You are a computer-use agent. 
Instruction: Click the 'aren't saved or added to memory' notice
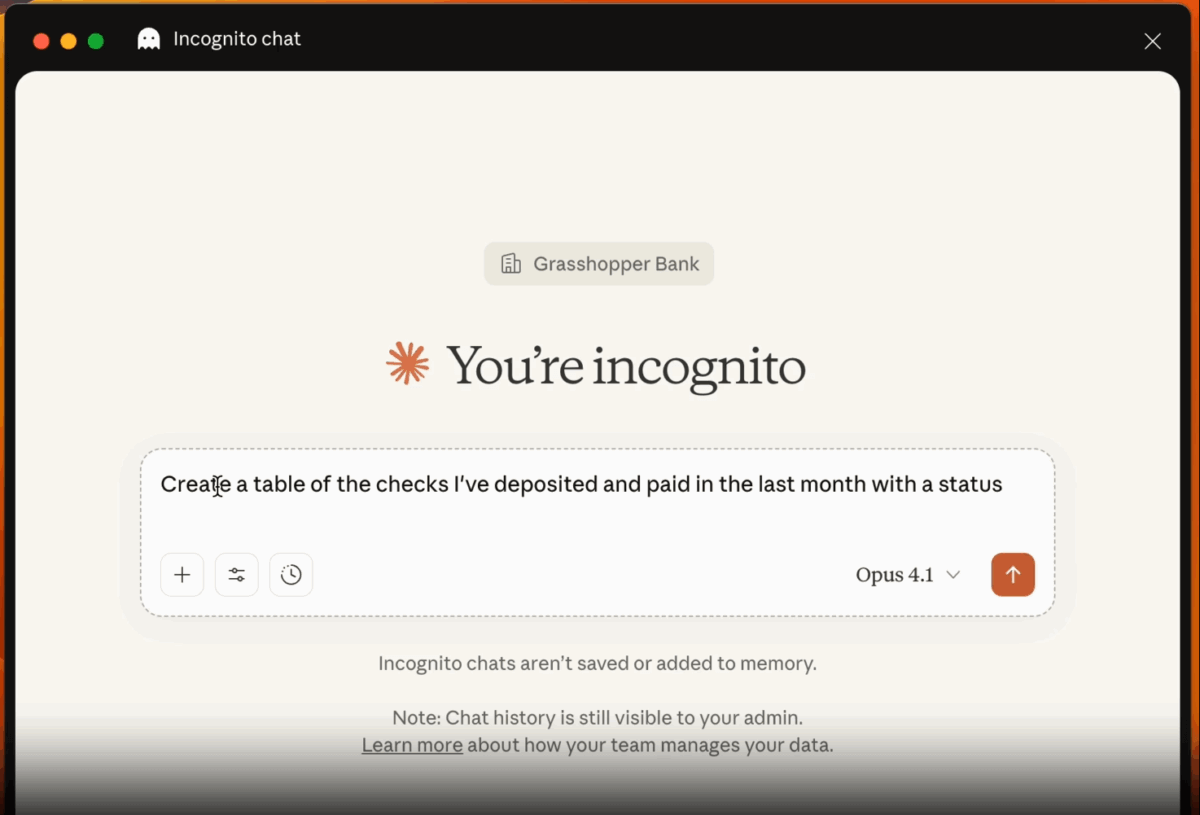click(597, 663)
